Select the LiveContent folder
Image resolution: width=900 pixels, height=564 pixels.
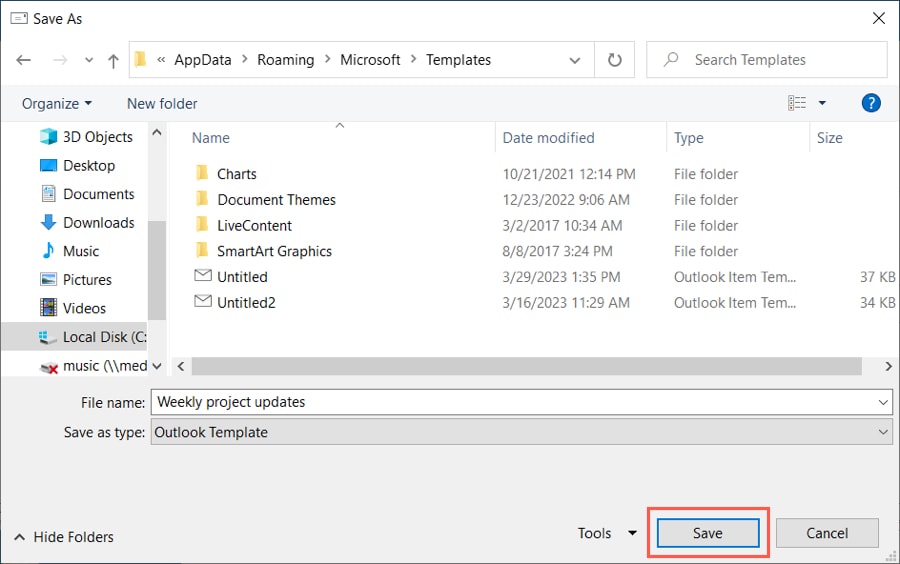pos(254,226)
